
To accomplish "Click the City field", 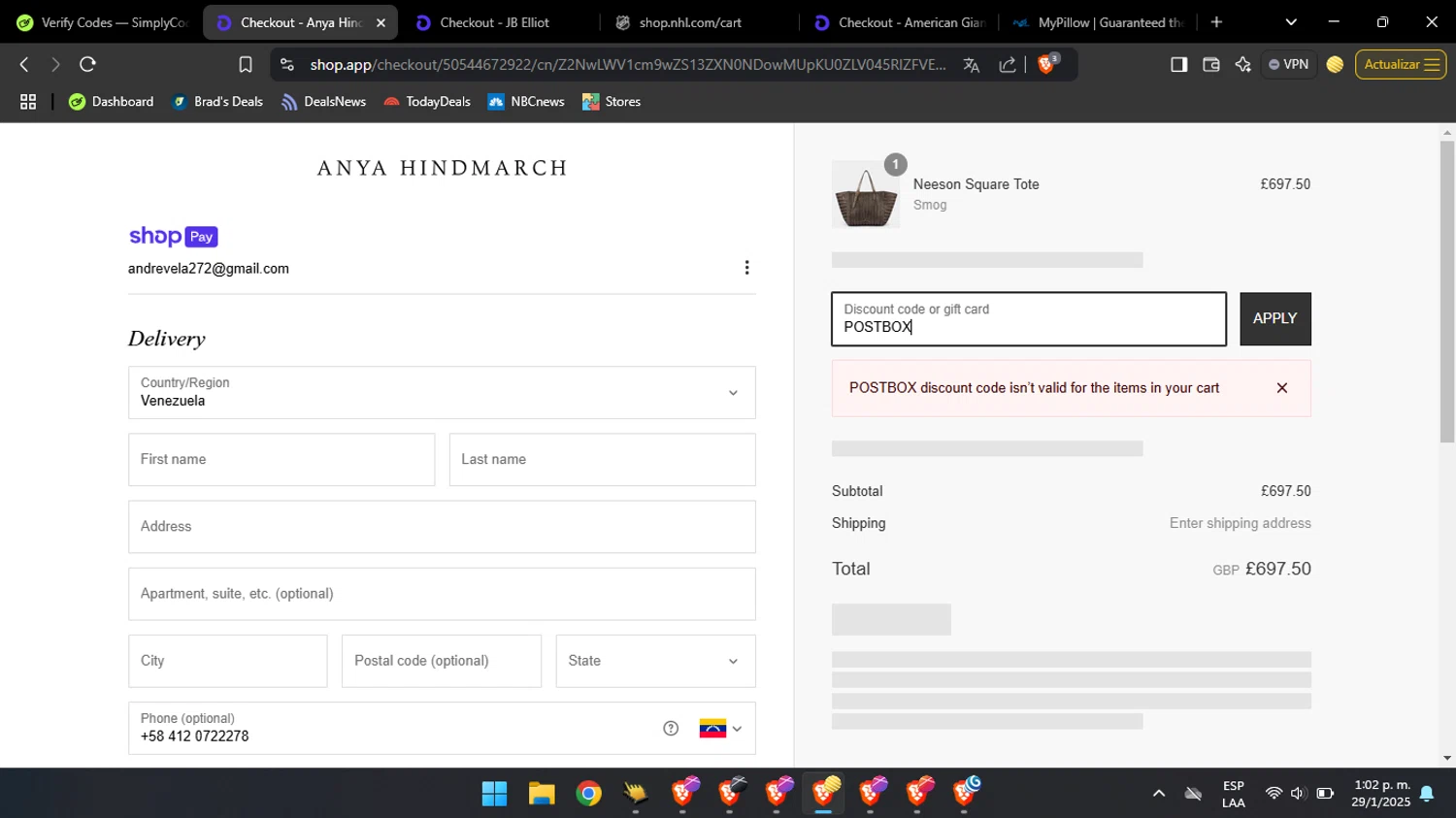I will 227,661.
